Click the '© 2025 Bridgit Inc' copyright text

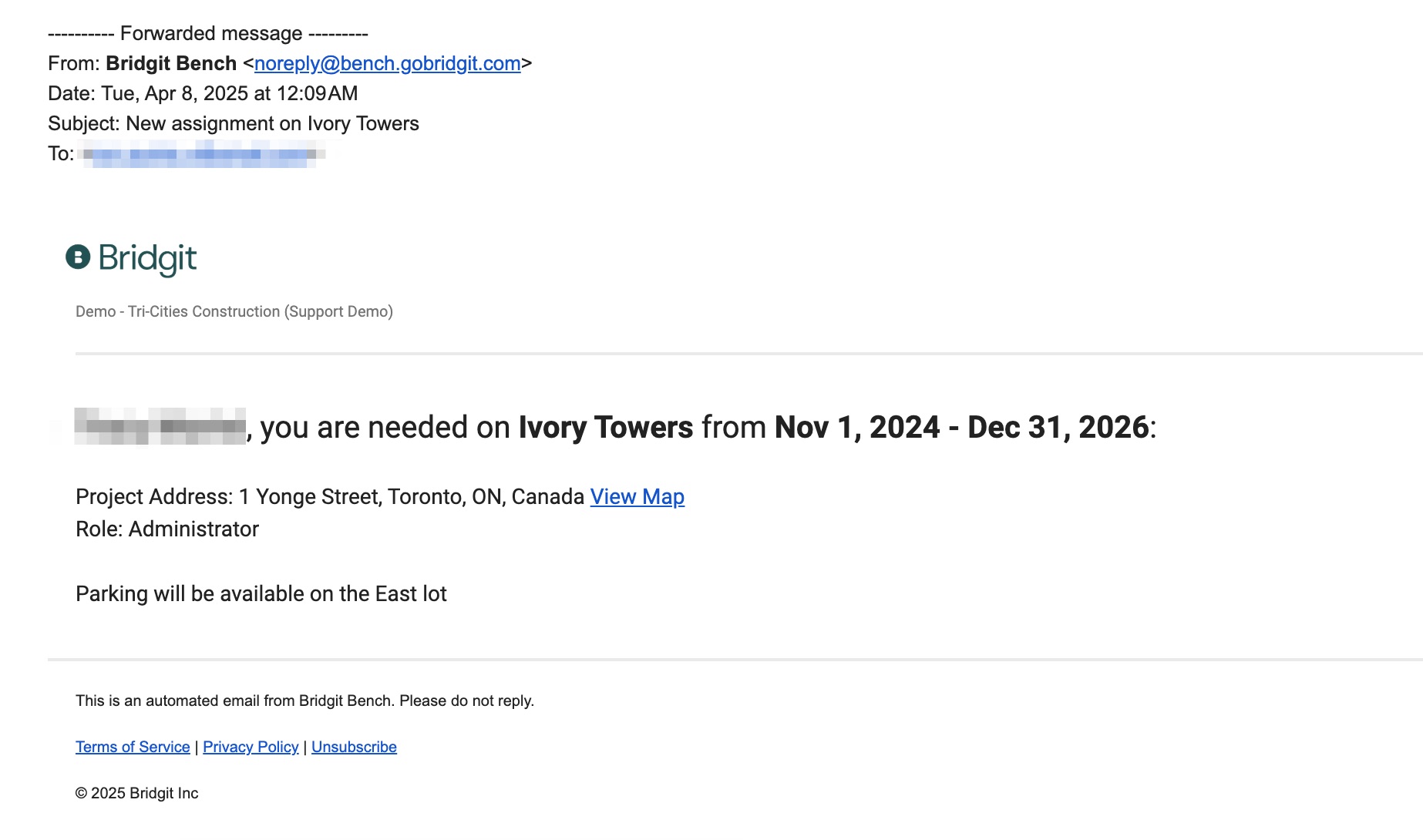137,793
